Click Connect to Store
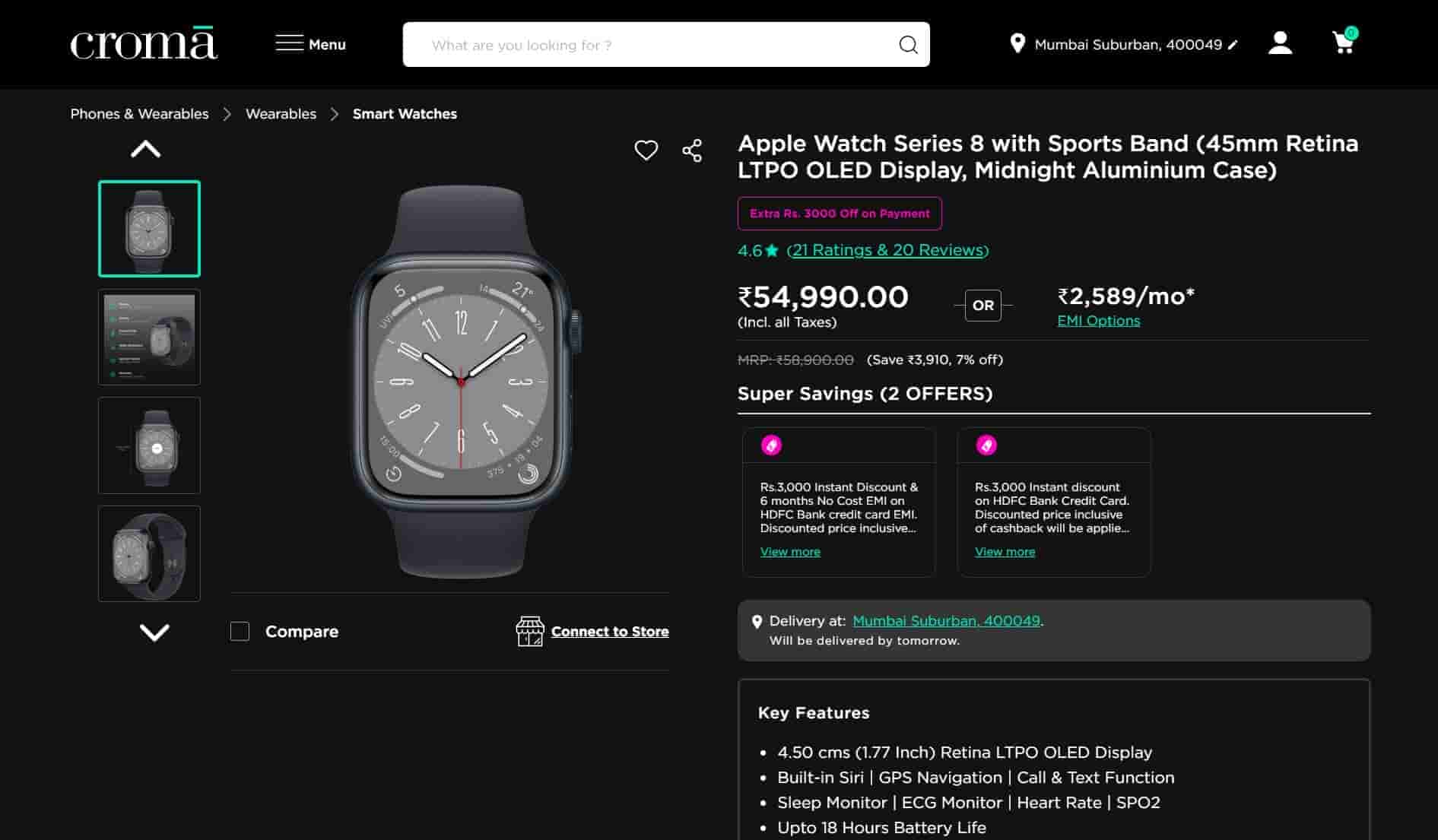The image size is (1438, 840). click(x=610, y=631)
